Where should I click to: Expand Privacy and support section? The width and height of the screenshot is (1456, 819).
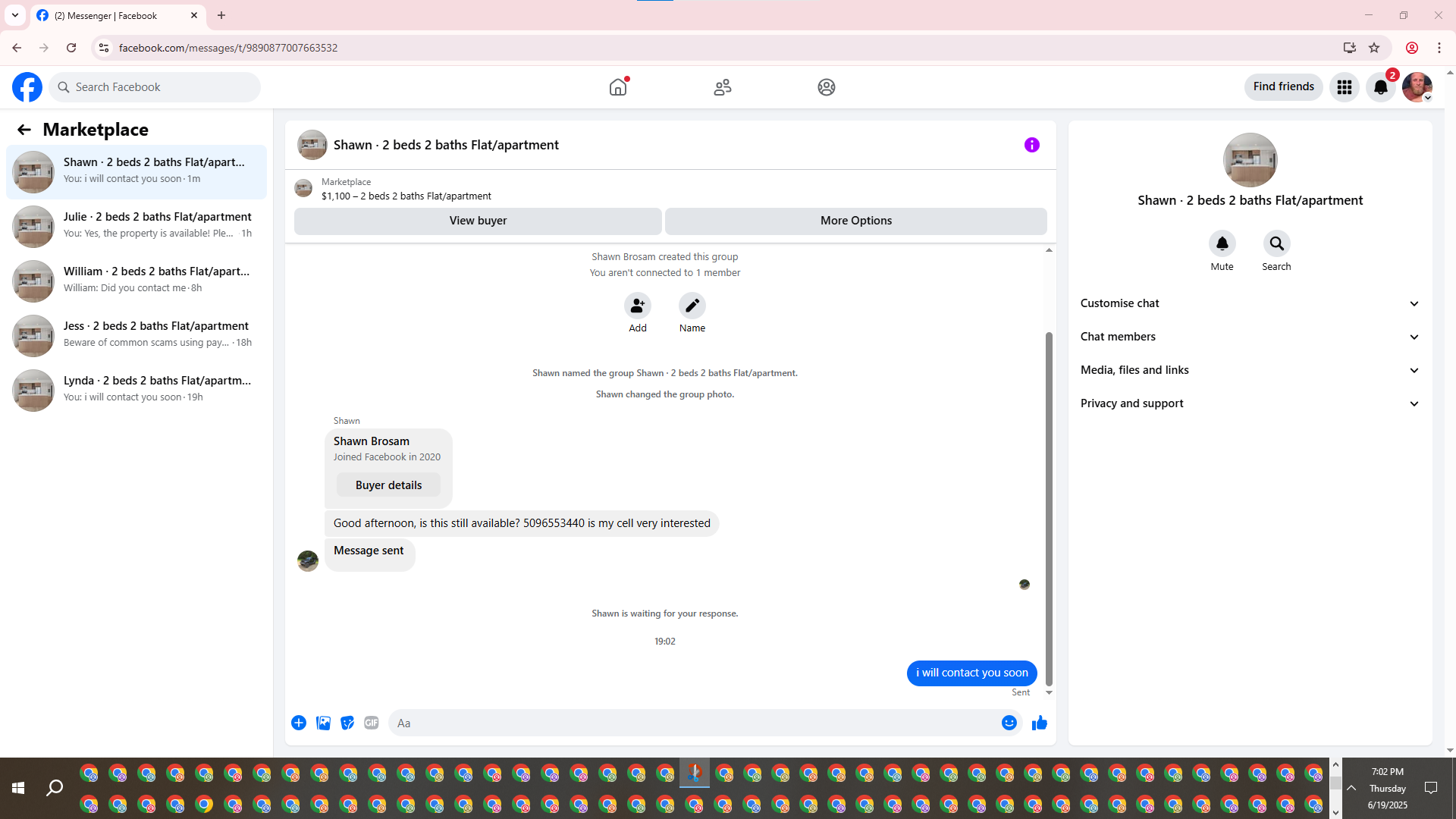[x=1250, y=403]
